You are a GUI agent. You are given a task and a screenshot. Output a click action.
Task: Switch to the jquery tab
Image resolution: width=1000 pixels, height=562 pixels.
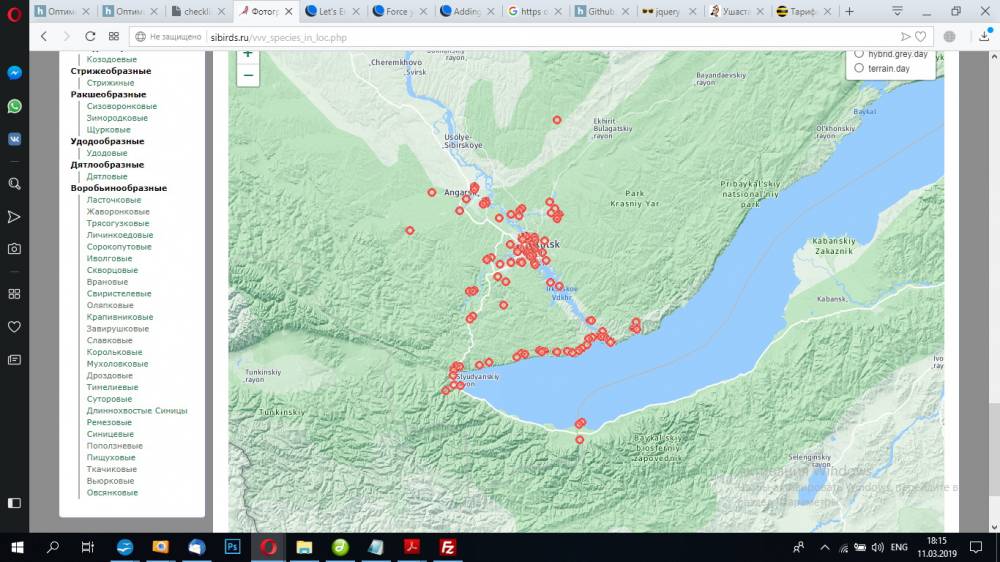[670, 12]
